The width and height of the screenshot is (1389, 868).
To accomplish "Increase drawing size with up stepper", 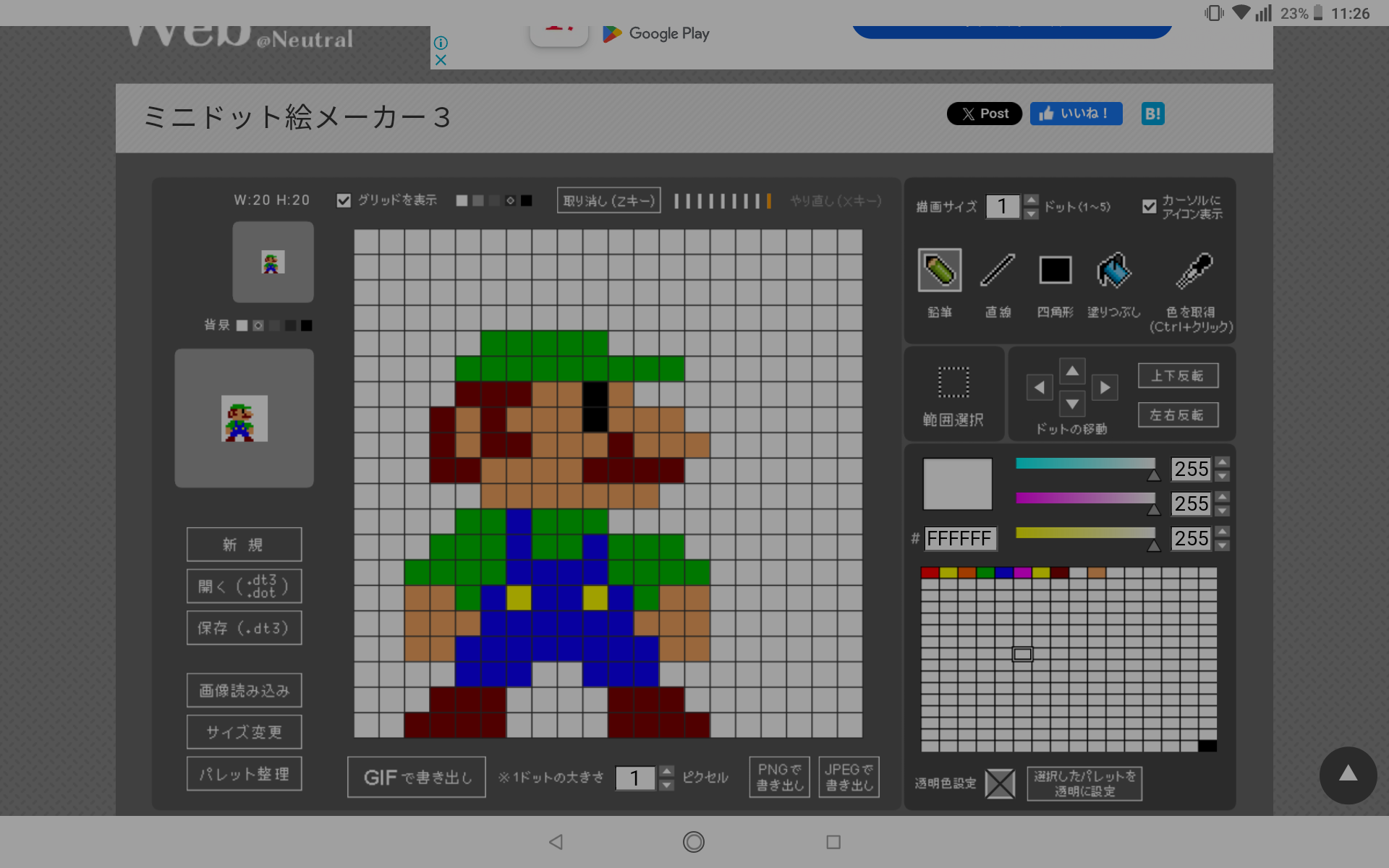I will tap(1032, 200).
